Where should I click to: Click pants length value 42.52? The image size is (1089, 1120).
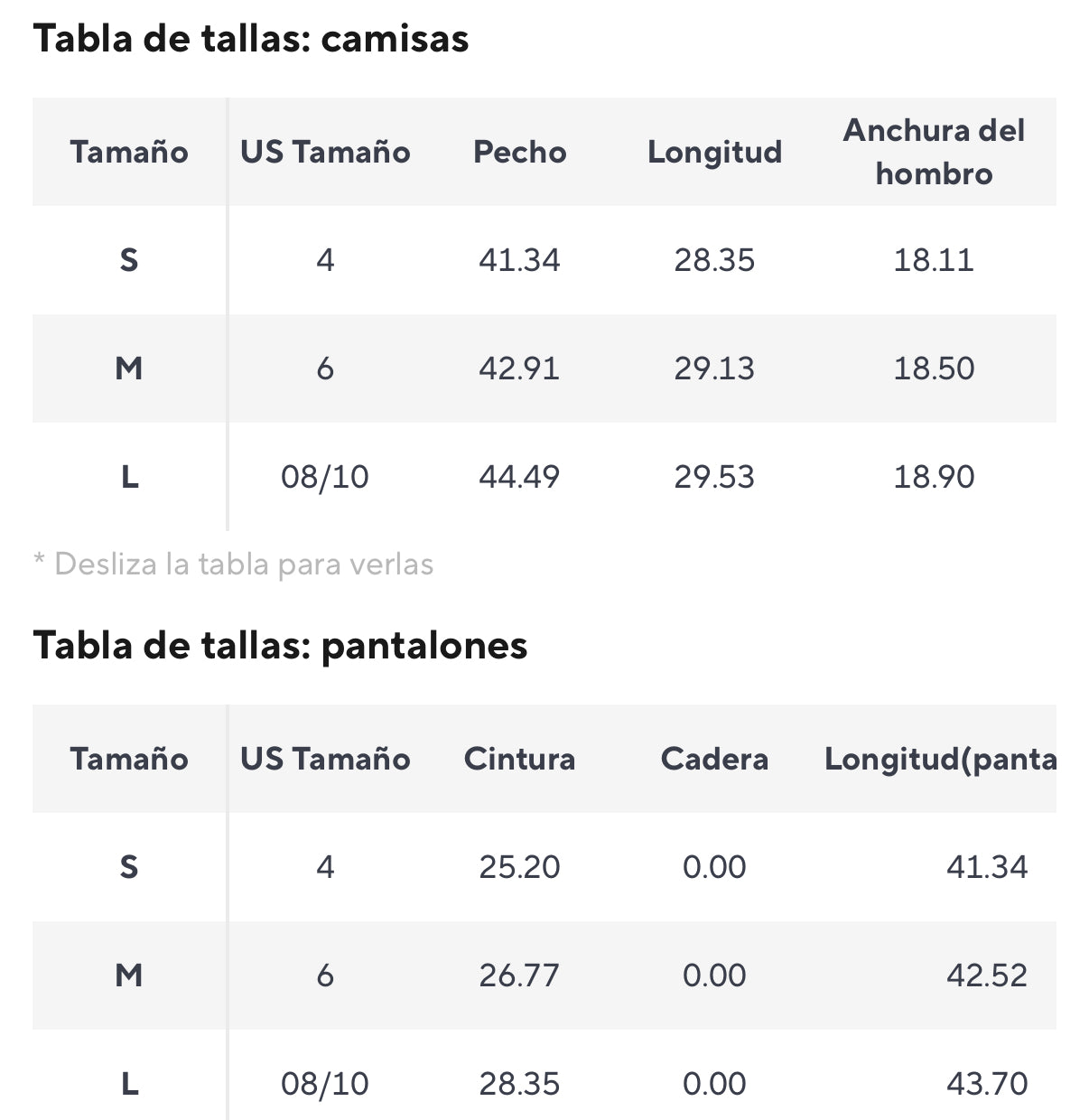pos(987,975)
